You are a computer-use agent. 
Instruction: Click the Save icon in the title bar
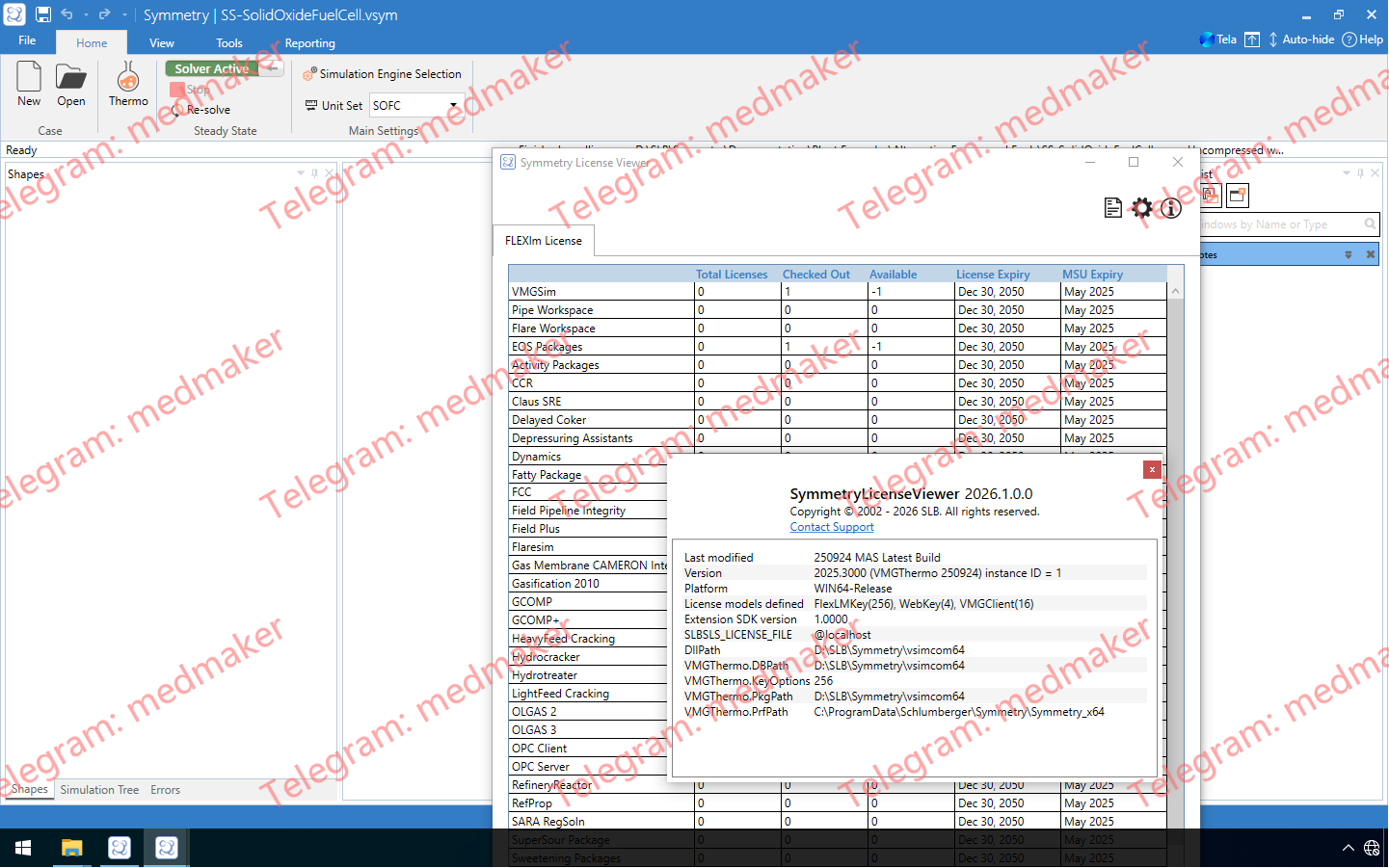coord(43,14)
